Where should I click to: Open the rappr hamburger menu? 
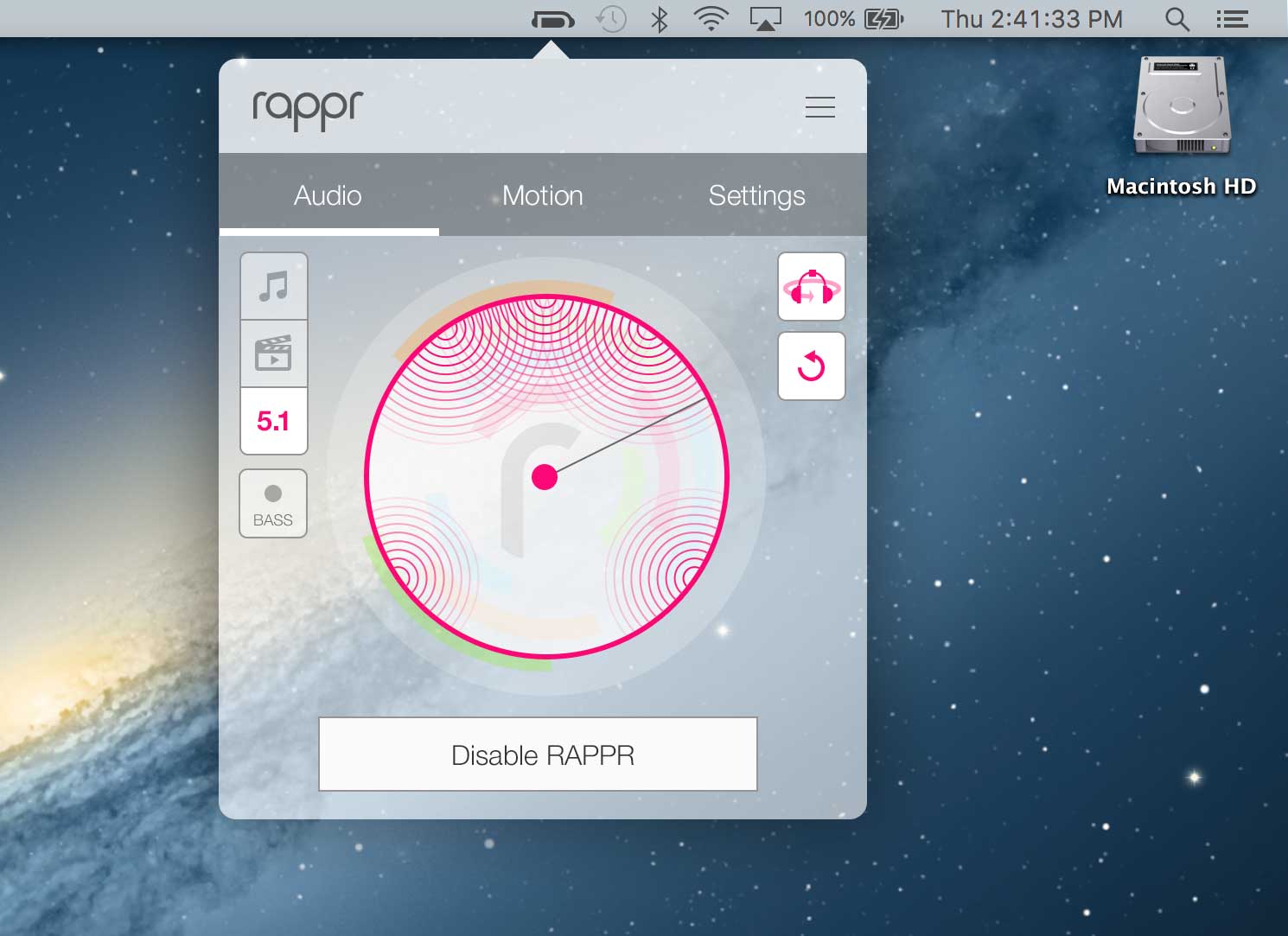point(819,106)
